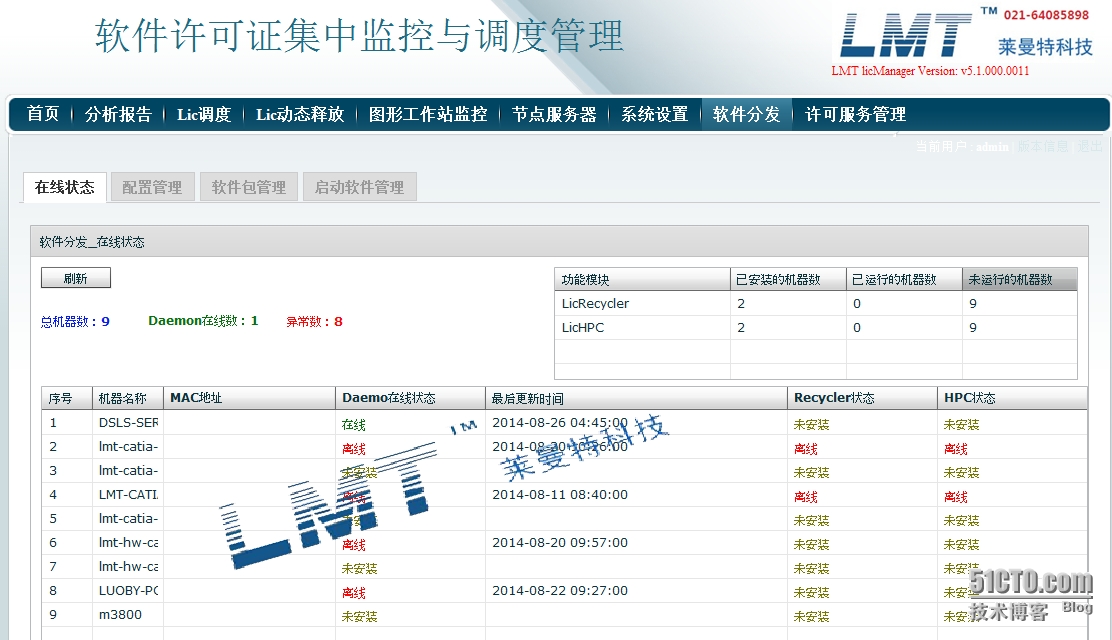Click the Daemon在线数 count text
This screenshot has width=1112, height=640.
click(203, 321)
